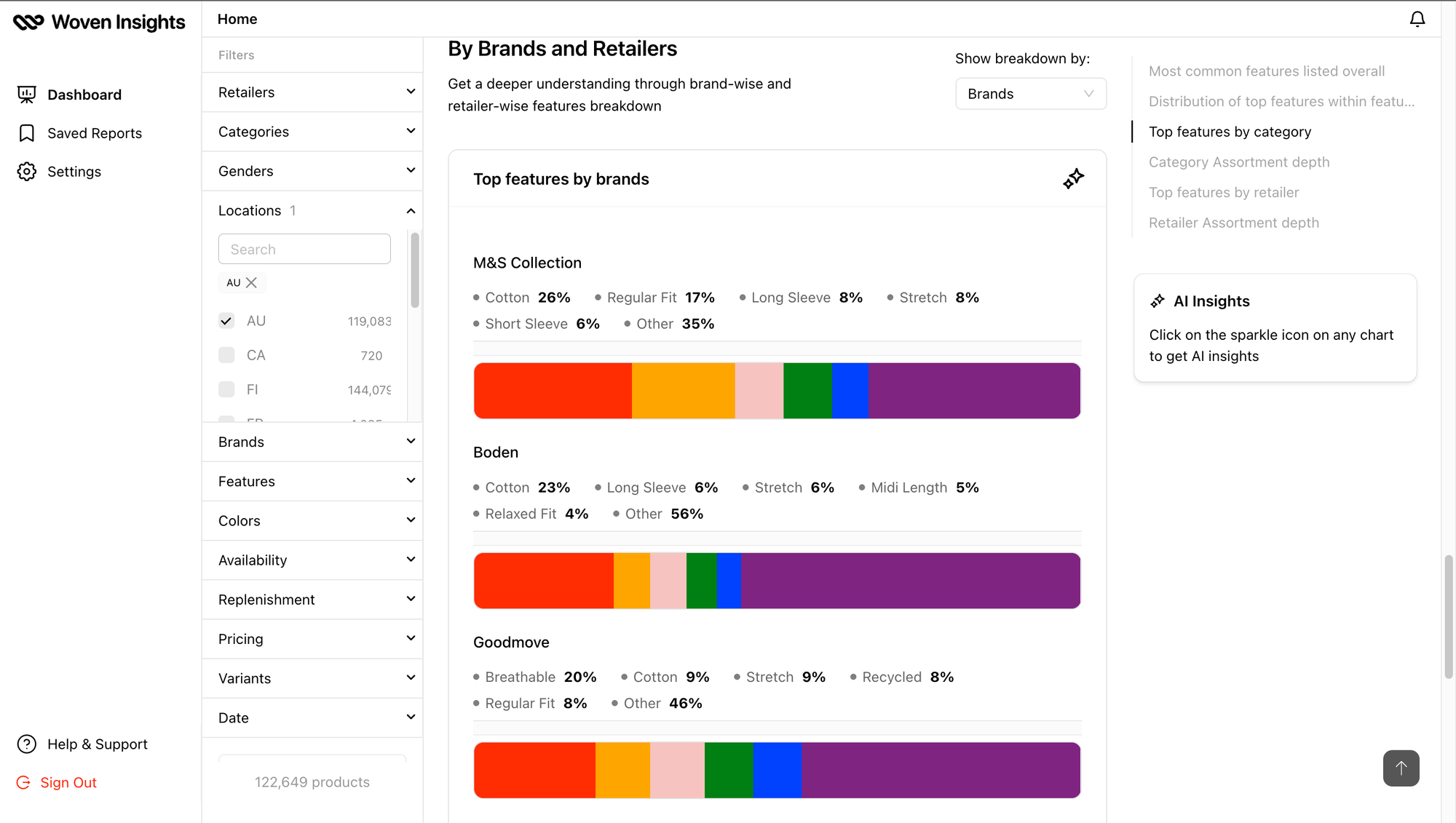The height and width of the screenshot is (823, 1456).
Task: Click sparkle icon on Top features by brands
Action: click(1073, 179)
